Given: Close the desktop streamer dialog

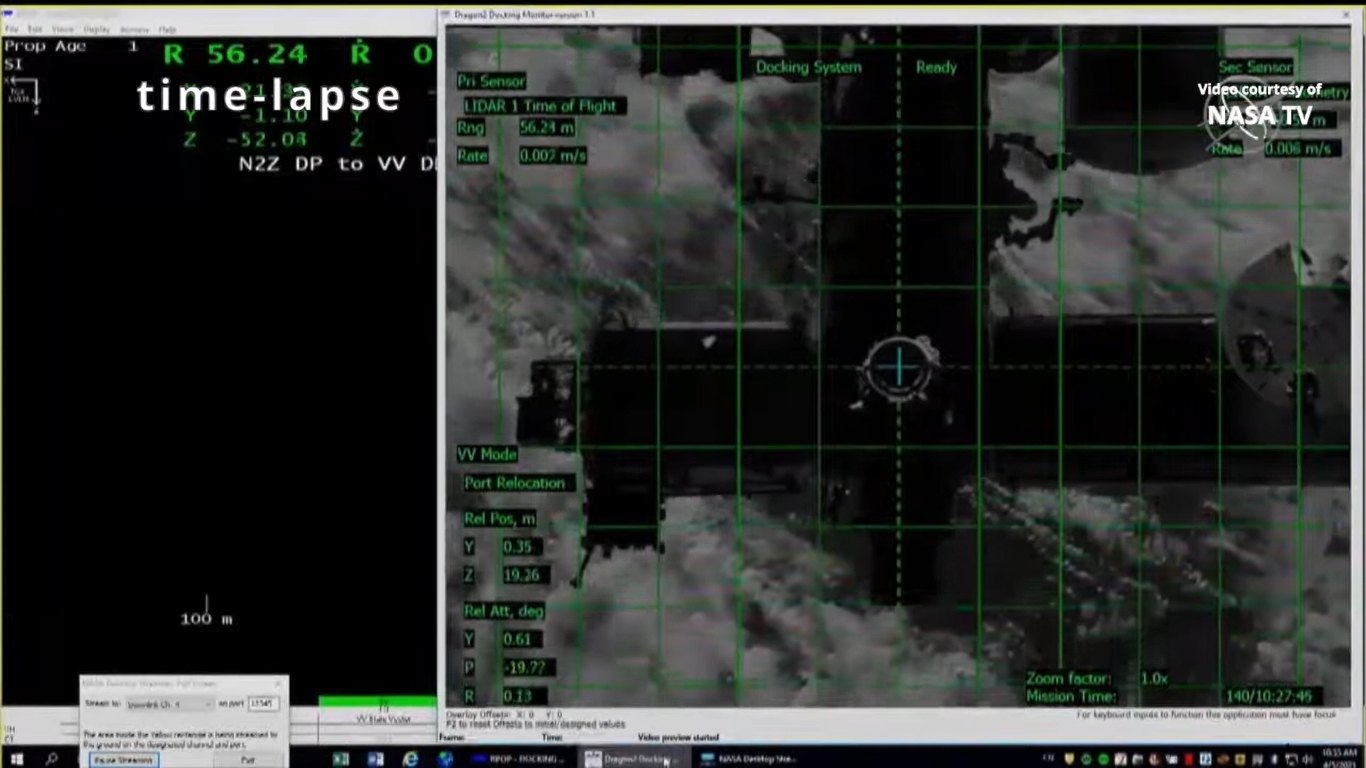Looking at the screenshot, I should (x=278, y=684).
